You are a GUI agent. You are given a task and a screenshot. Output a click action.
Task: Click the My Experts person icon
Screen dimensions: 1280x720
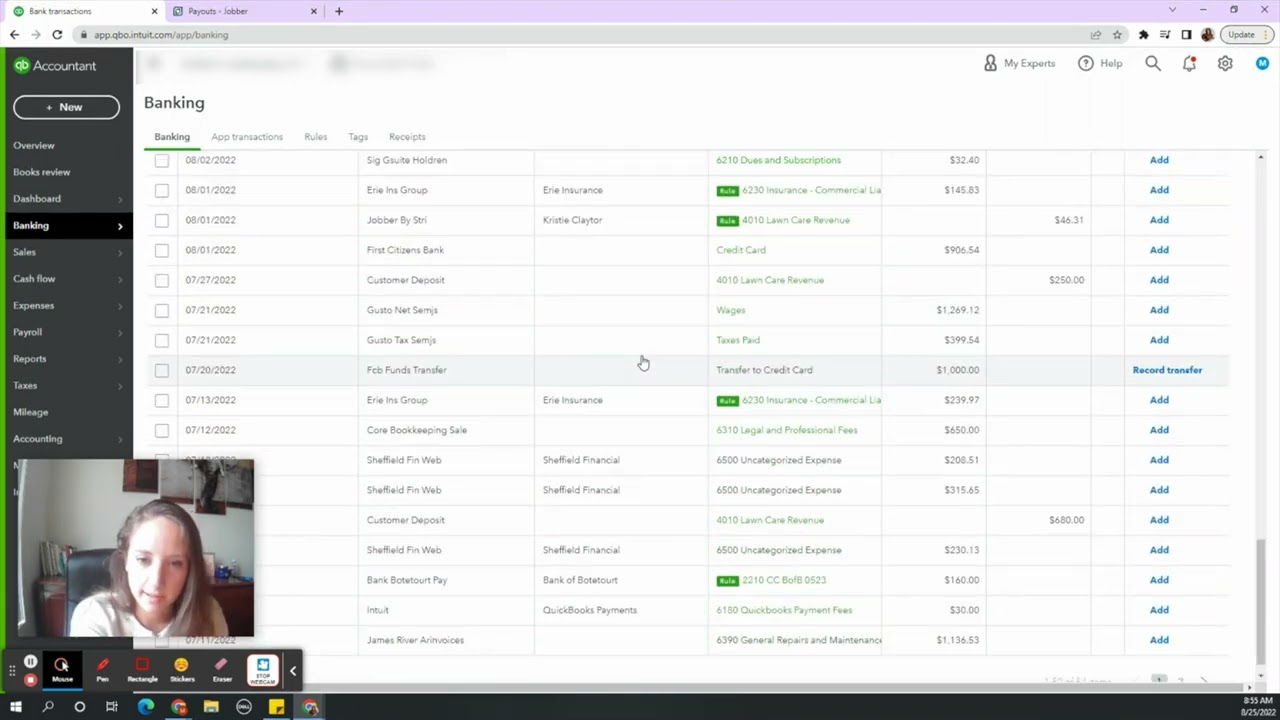tap(990, 63)
